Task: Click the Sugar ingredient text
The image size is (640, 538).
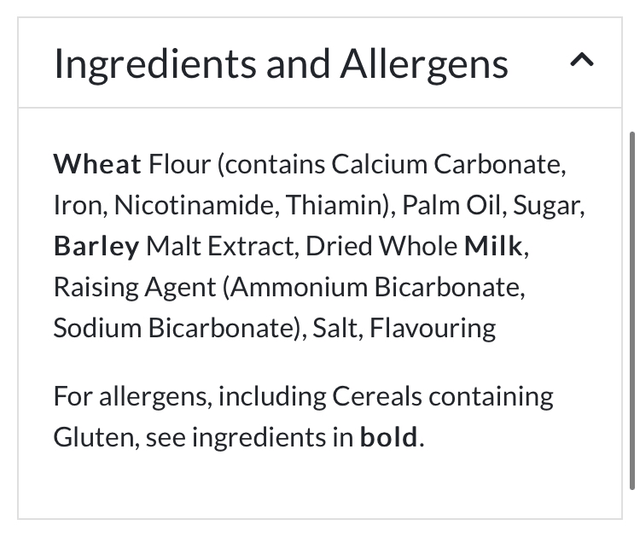Action: [x=549, y=205]
